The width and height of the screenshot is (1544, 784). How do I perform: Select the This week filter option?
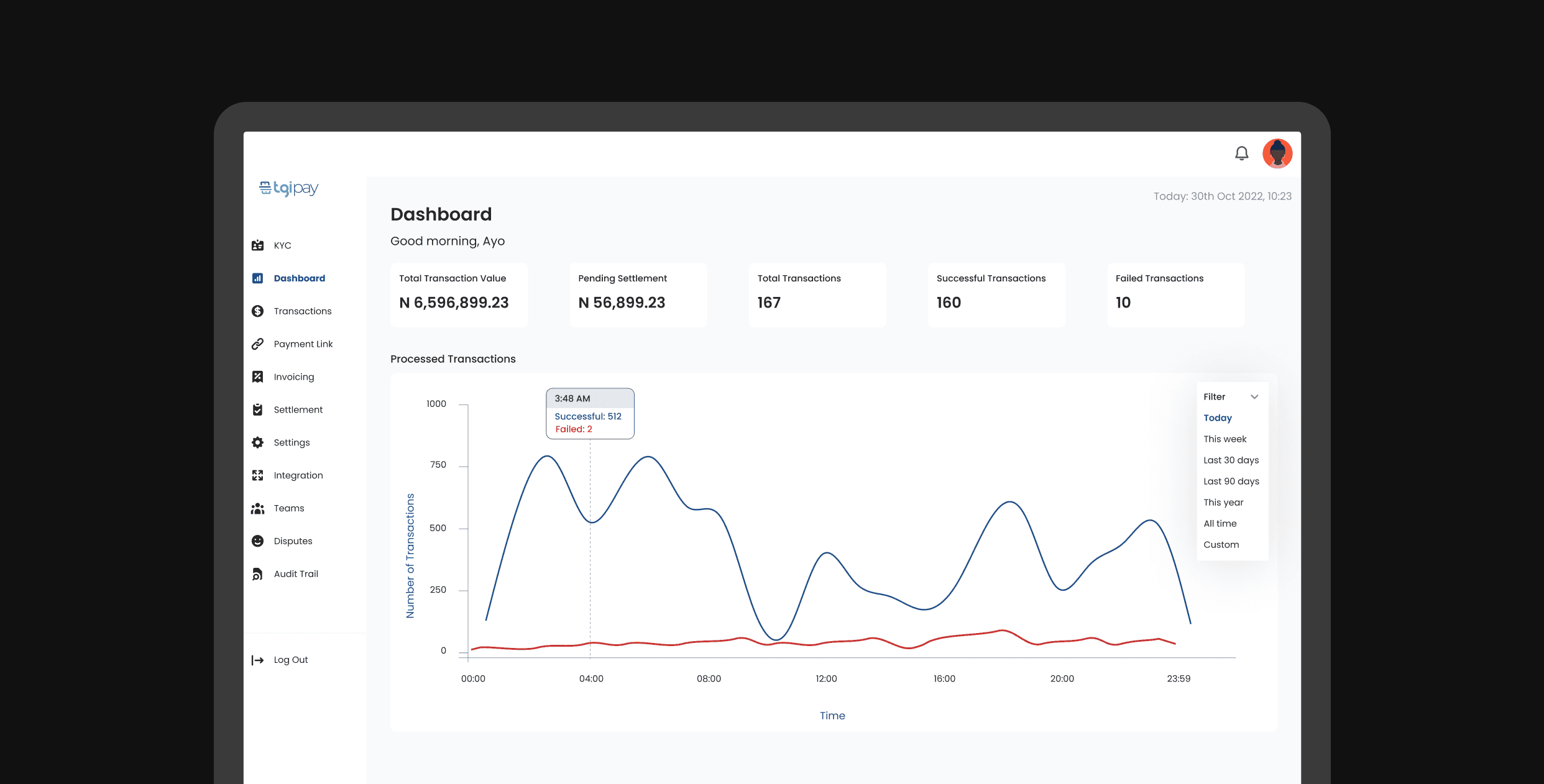coord(1225,439)
